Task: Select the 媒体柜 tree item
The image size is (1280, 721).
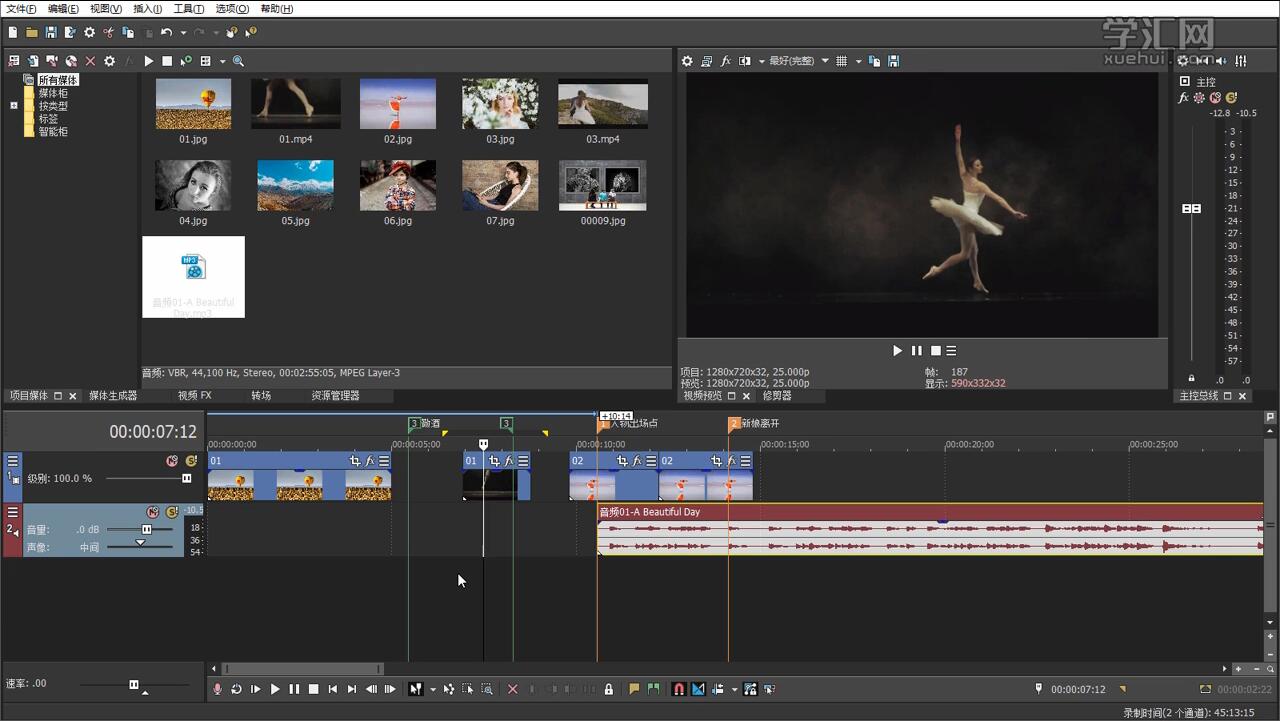Action: (x=53, y=93)
